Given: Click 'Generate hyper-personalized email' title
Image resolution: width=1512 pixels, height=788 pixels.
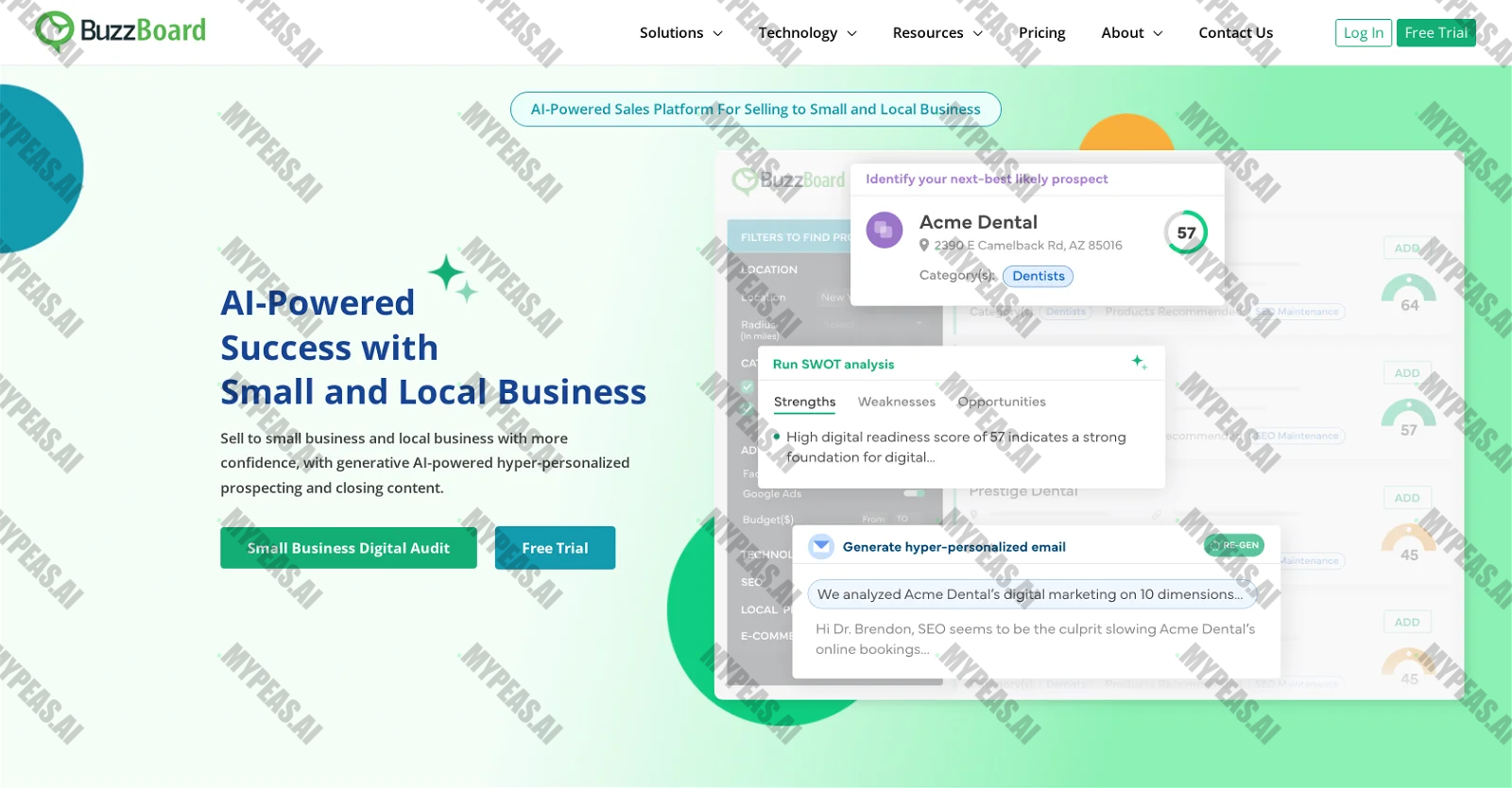Looking at the screenshot, I should (x=954, y=547).
